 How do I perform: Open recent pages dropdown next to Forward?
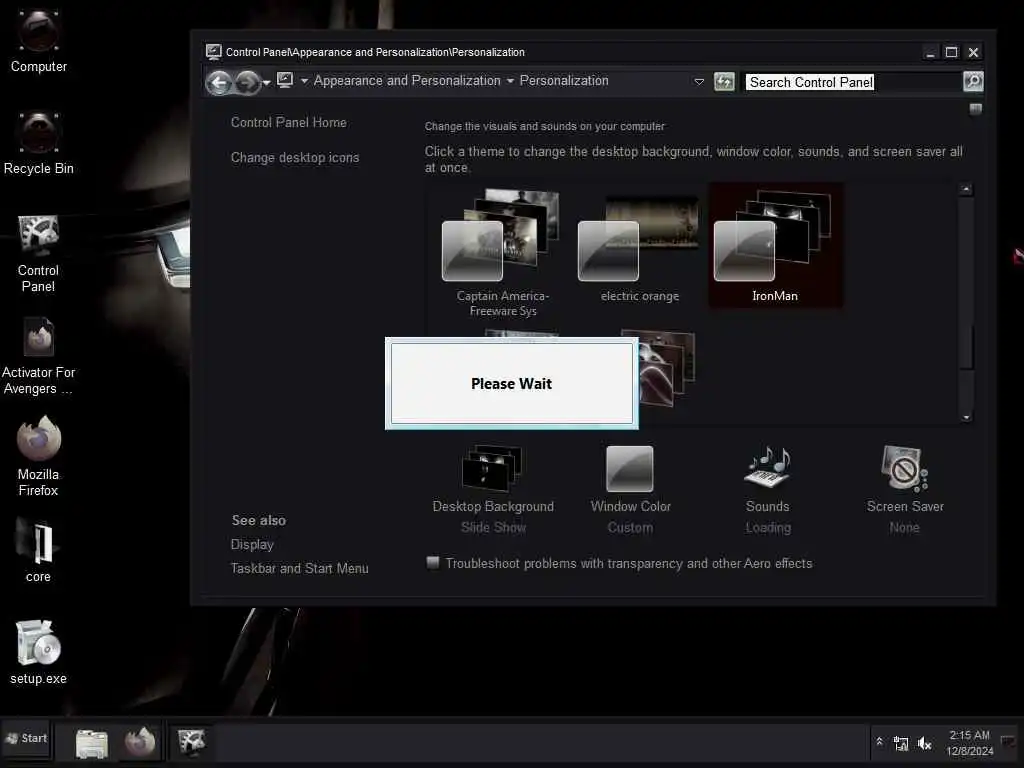click(x=266, y=83)
